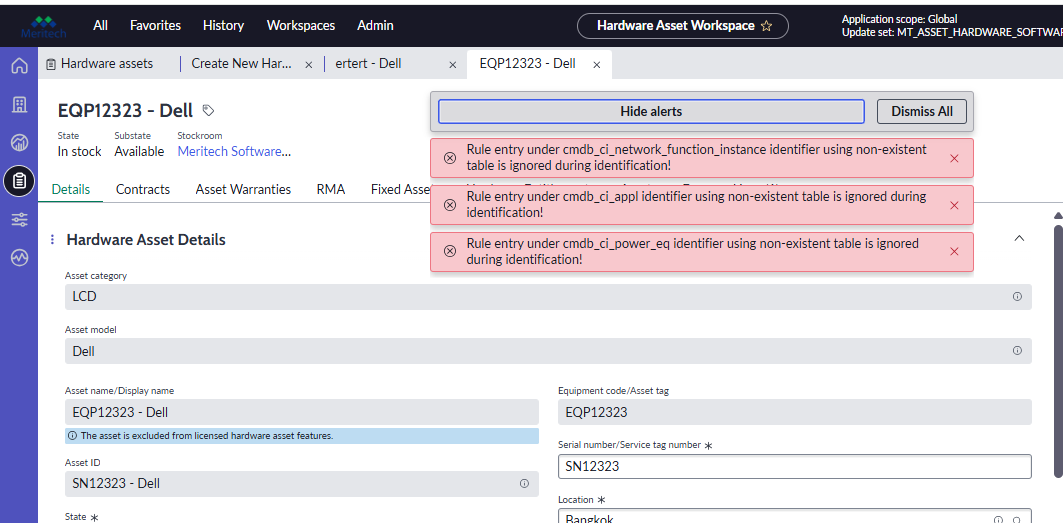Click the Asset model field showing Dell
The image size is (1063, 523).
(548, 351)
